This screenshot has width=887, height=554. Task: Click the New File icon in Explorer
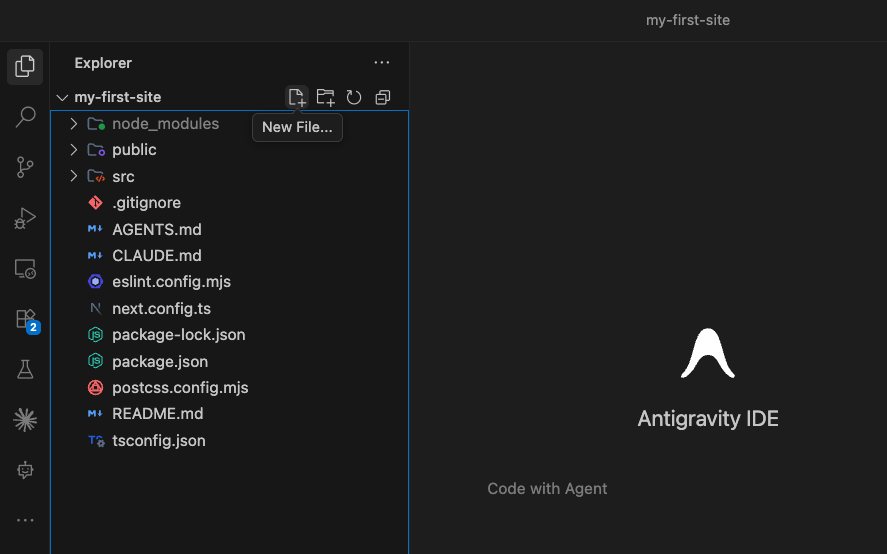pyautogui.click(x=296, y=97)
